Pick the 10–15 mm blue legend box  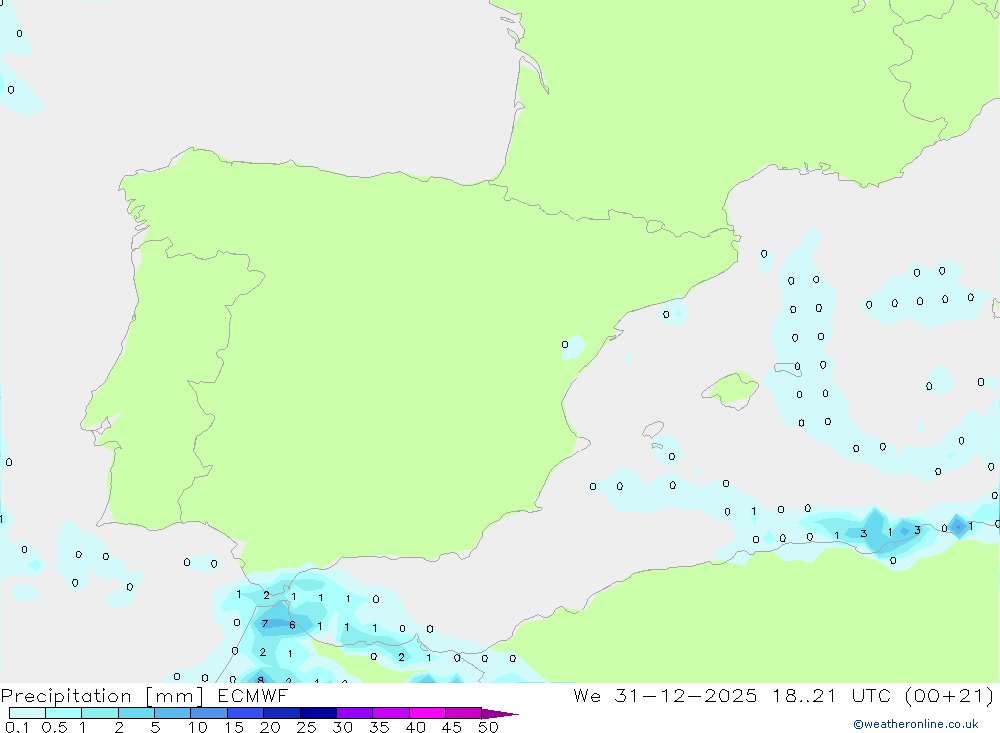click(x=209, y=713)
